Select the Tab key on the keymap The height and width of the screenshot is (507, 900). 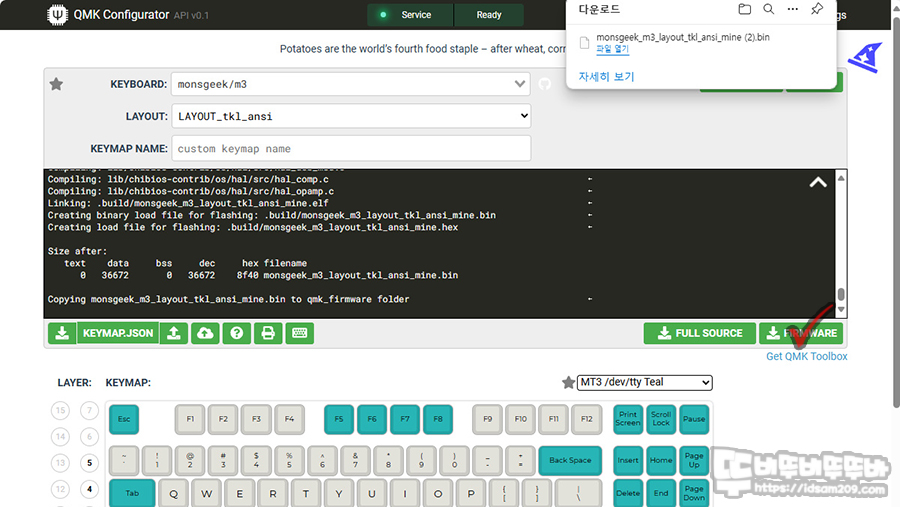click(x=132, y=493)
